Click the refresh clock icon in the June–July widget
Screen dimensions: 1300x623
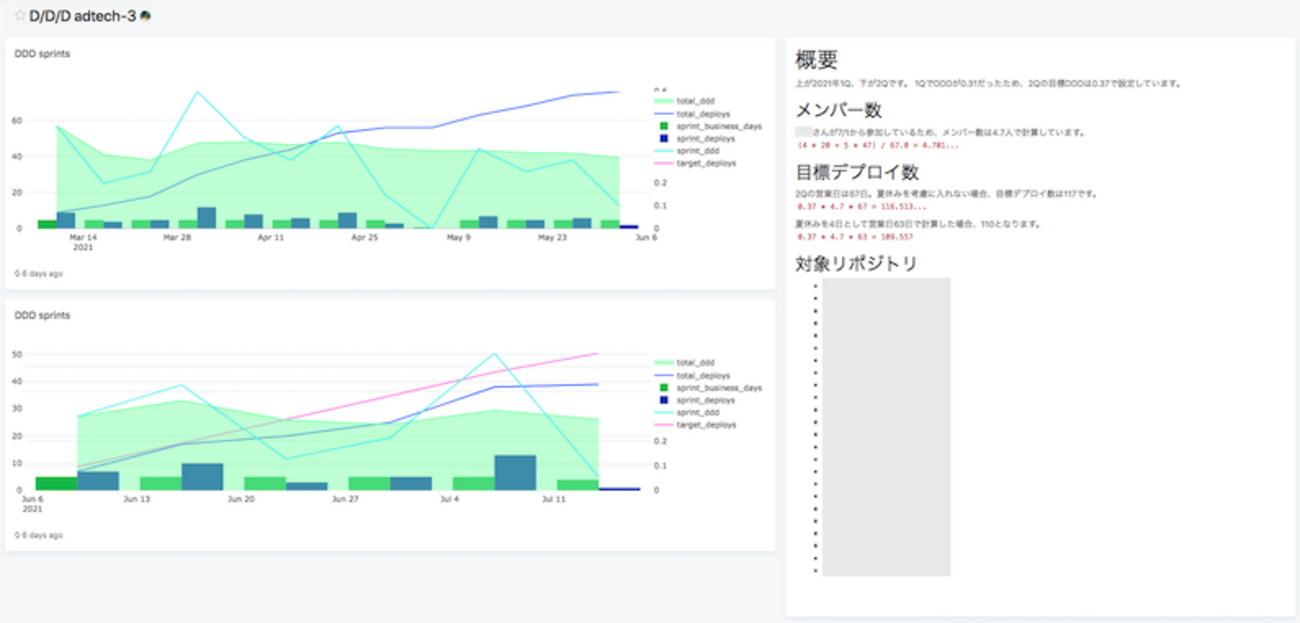(x=17, y=535)
